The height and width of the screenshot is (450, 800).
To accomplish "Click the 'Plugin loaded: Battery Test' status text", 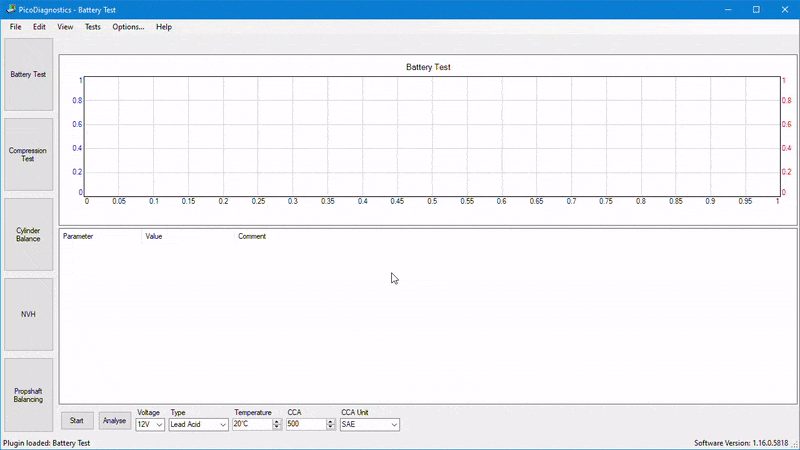I will 46,443.
